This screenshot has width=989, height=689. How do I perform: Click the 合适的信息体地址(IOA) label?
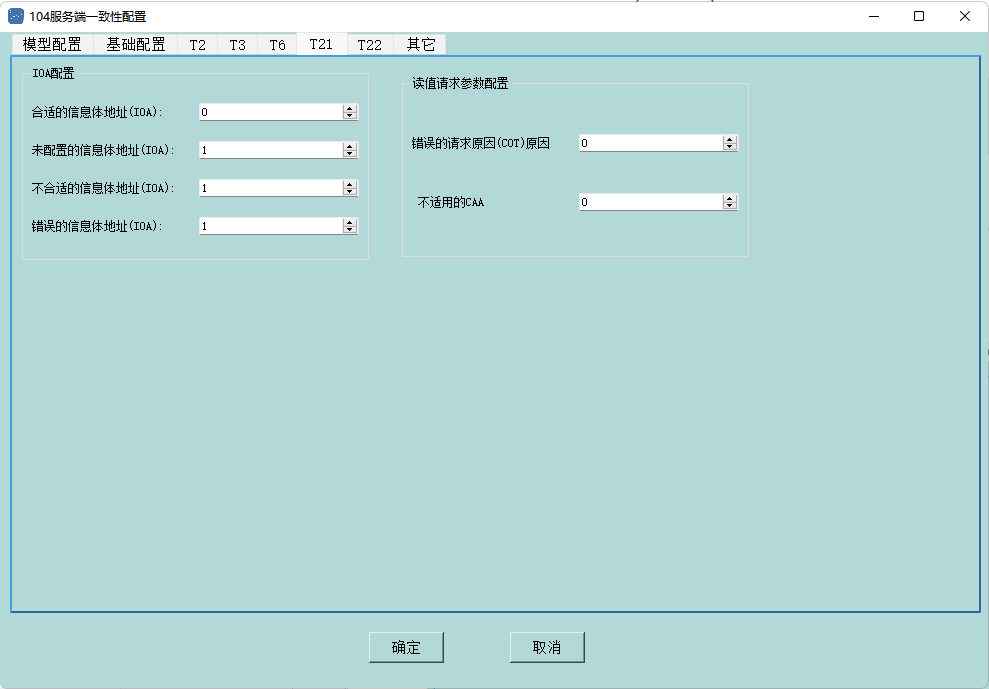click(97, 112)
